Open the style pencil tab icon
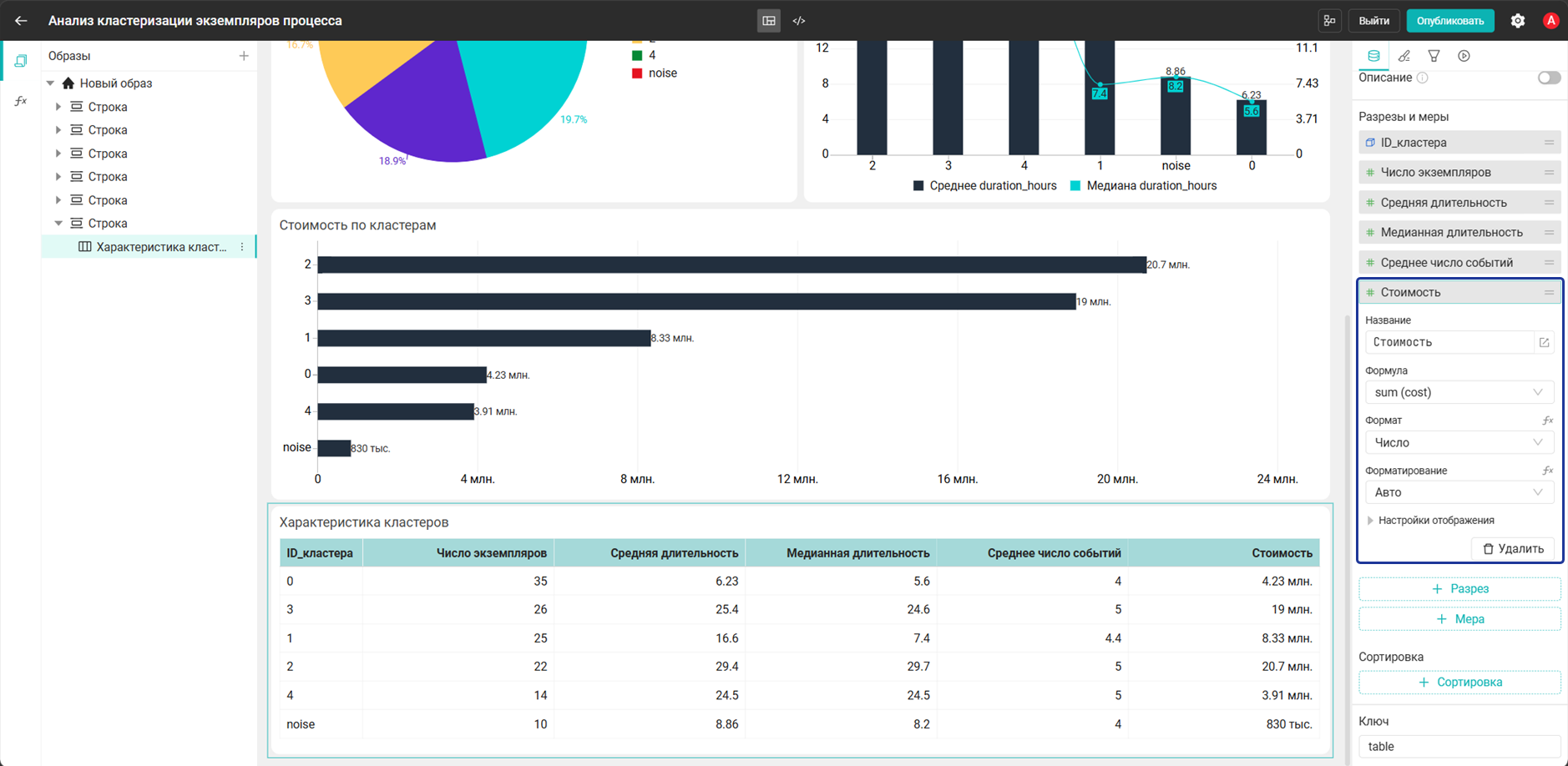The width and height of the screenshot is (1568, 766). point(1404,56)
